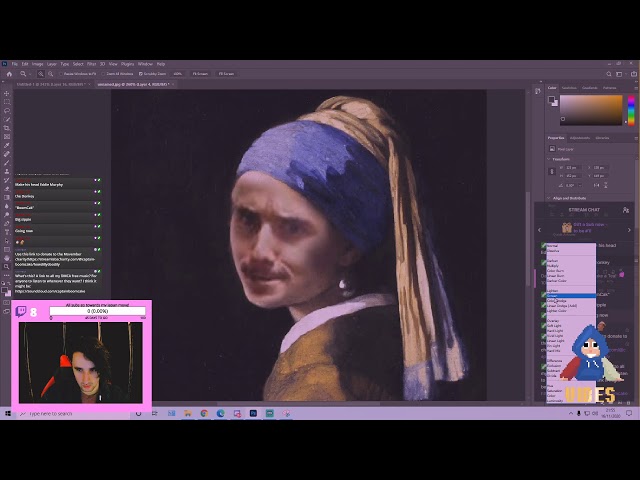Select the Lasso tool
Screen dimensions: 640x480
[x=7, y=111]
